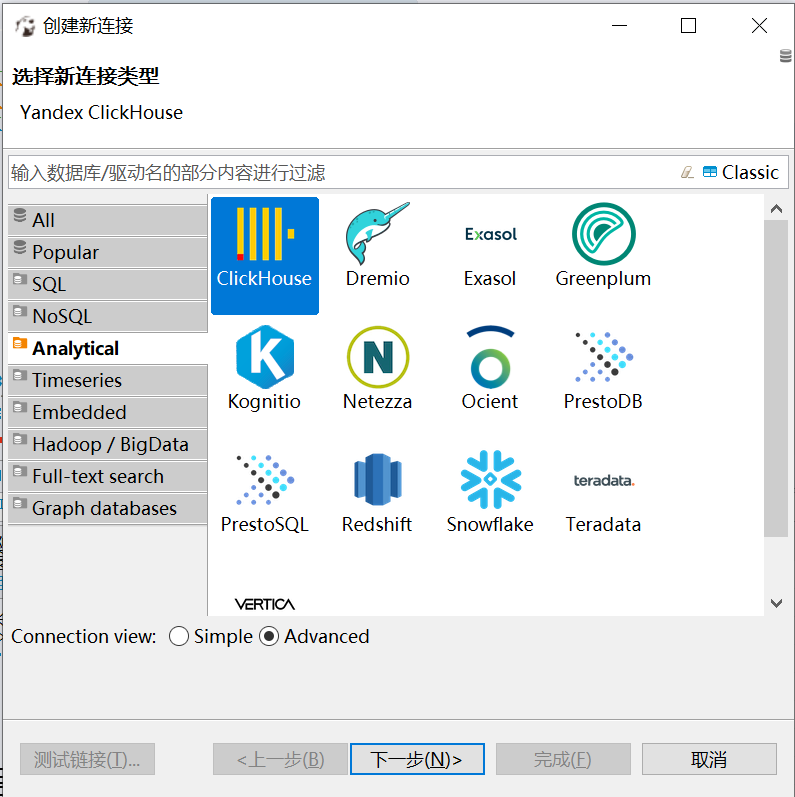This screenshot has height=797, width=795.
Task: Switch to Full-text search category
Action: [108, 476]
